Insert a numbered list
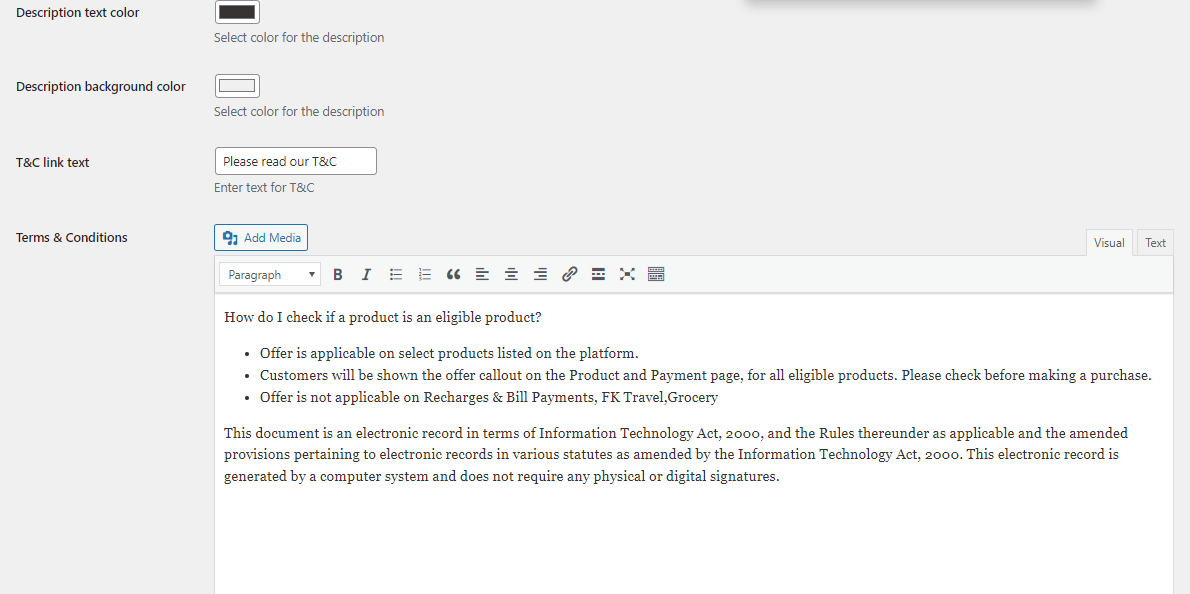 [425, 275]
